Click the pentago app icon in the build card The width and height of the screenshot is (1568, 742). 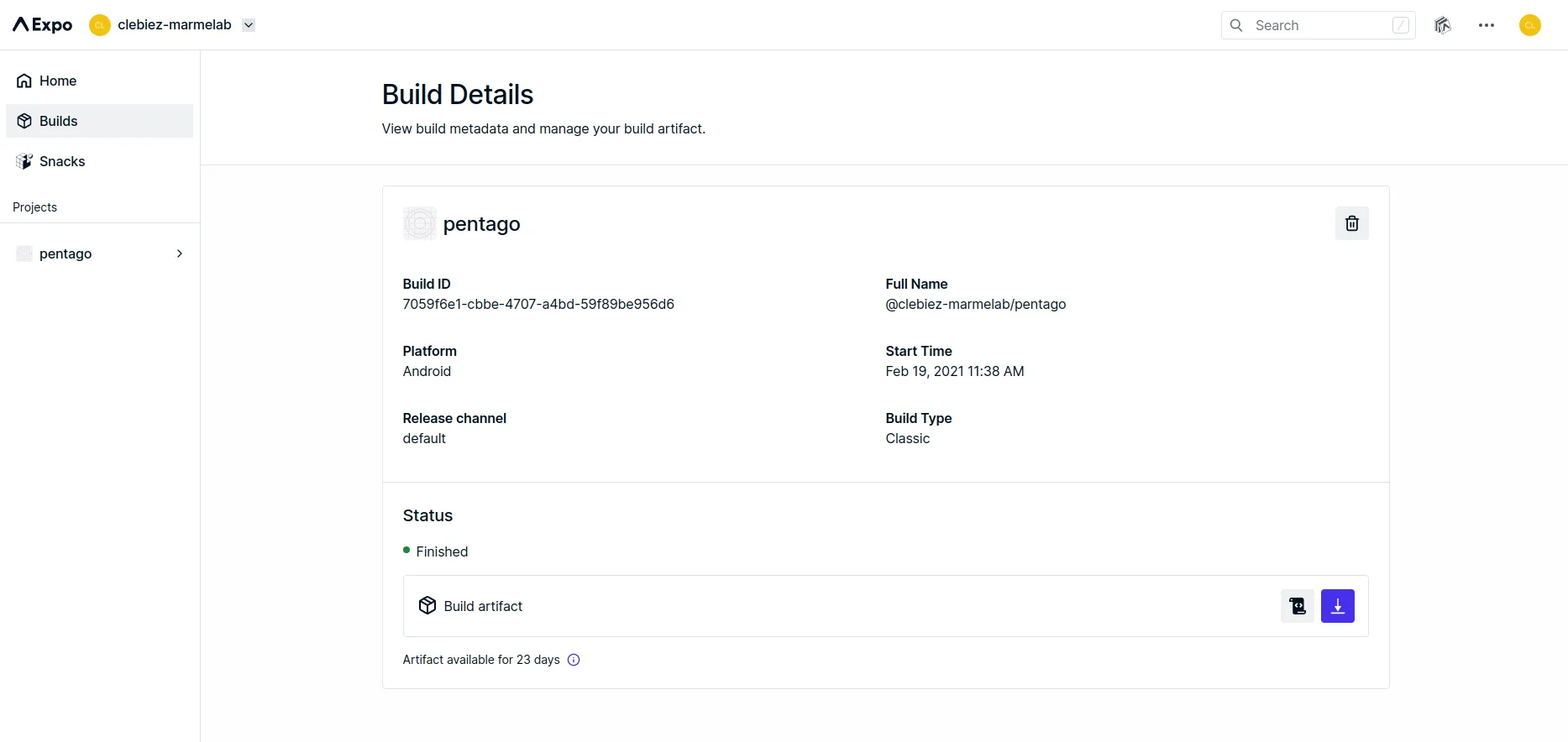(x=419, y=224)
